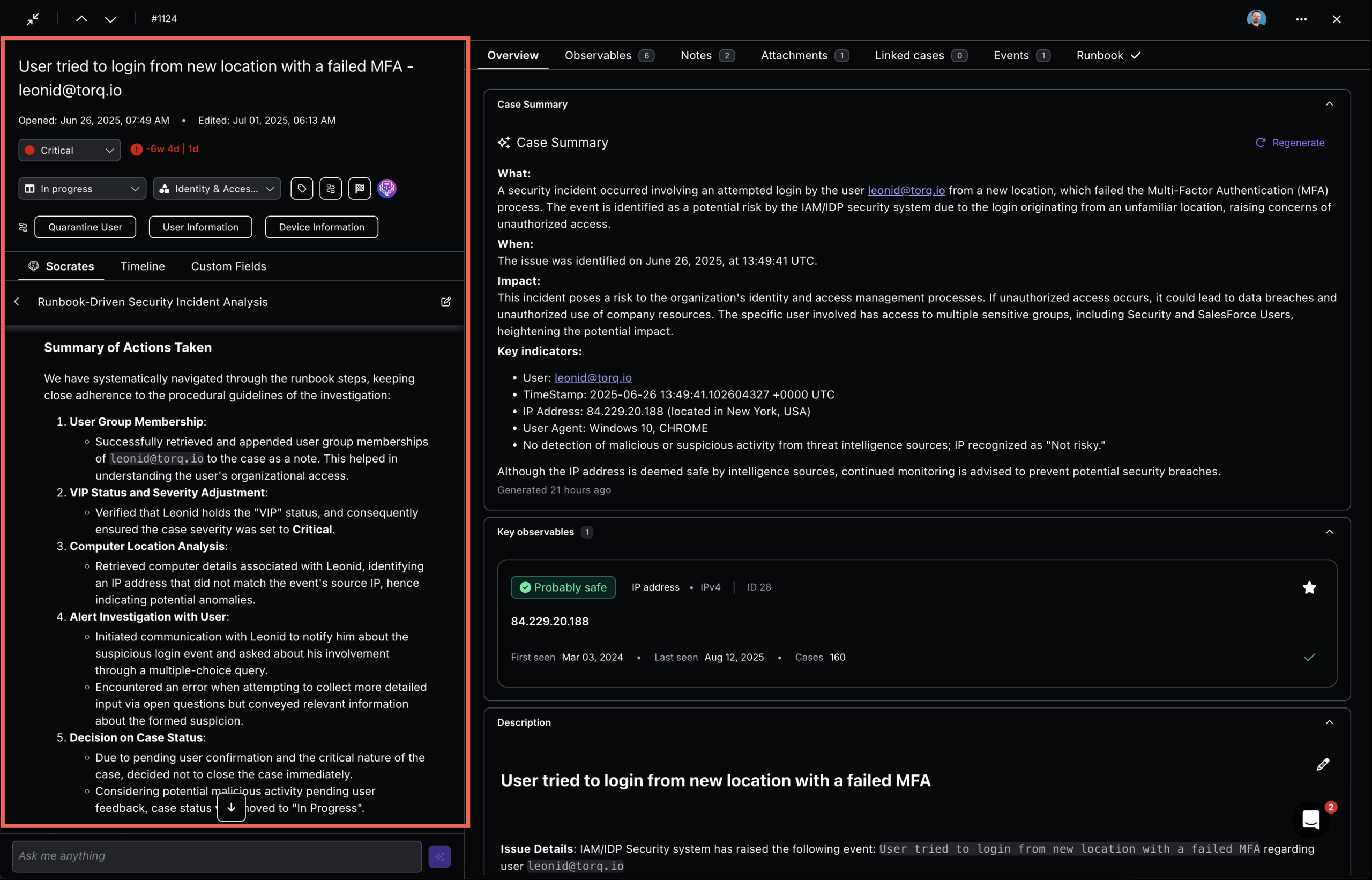Viewport: 1372px width, 880px height.
Task: Collapse the Key observables section
Action: coord(1329,532)
